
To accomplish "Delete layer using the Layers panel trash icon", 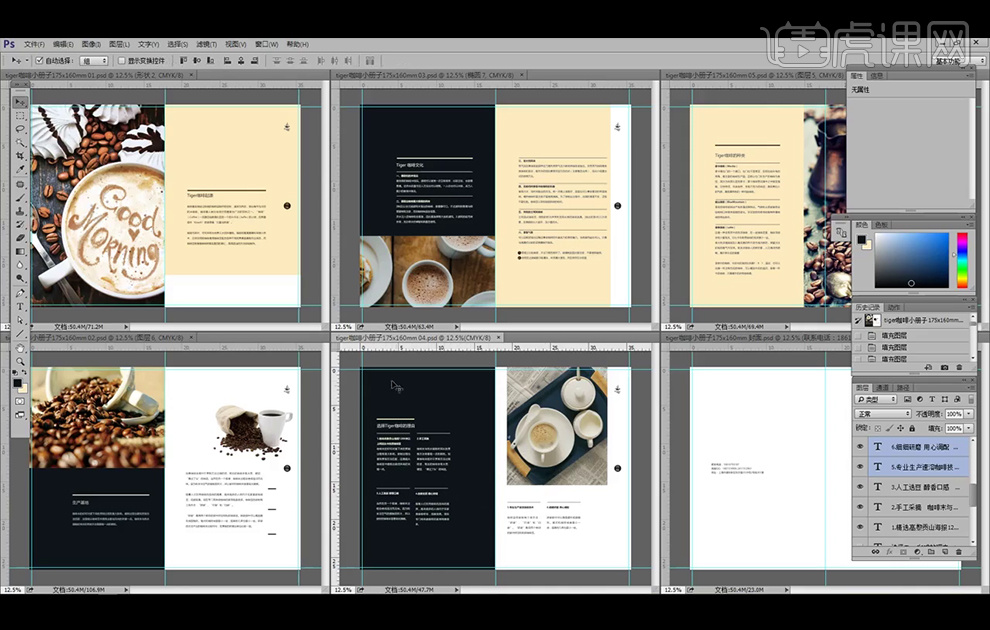I will click(958, 552).
